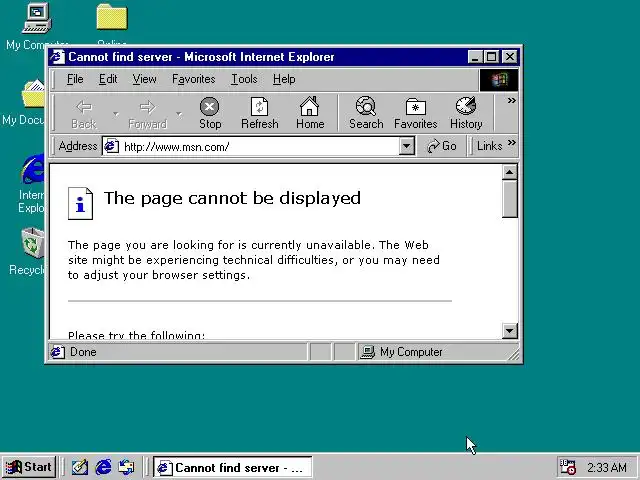640x480 pixels.
Task: Open the Tools menu
Action: pyautogui.click(x=244, y=79)
